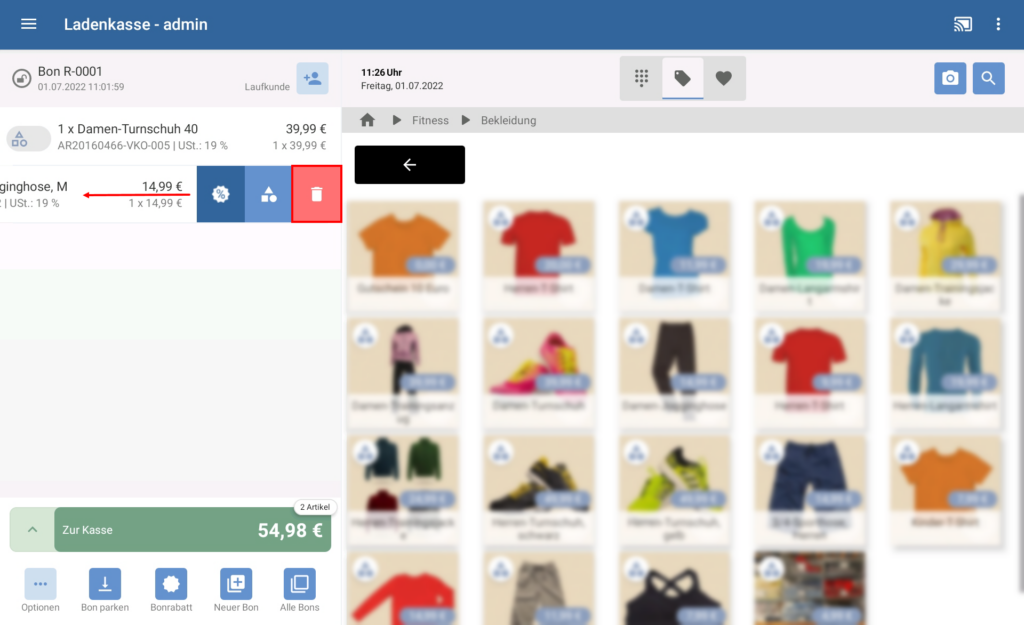Add a customer to the receipt

pos(312,79)
